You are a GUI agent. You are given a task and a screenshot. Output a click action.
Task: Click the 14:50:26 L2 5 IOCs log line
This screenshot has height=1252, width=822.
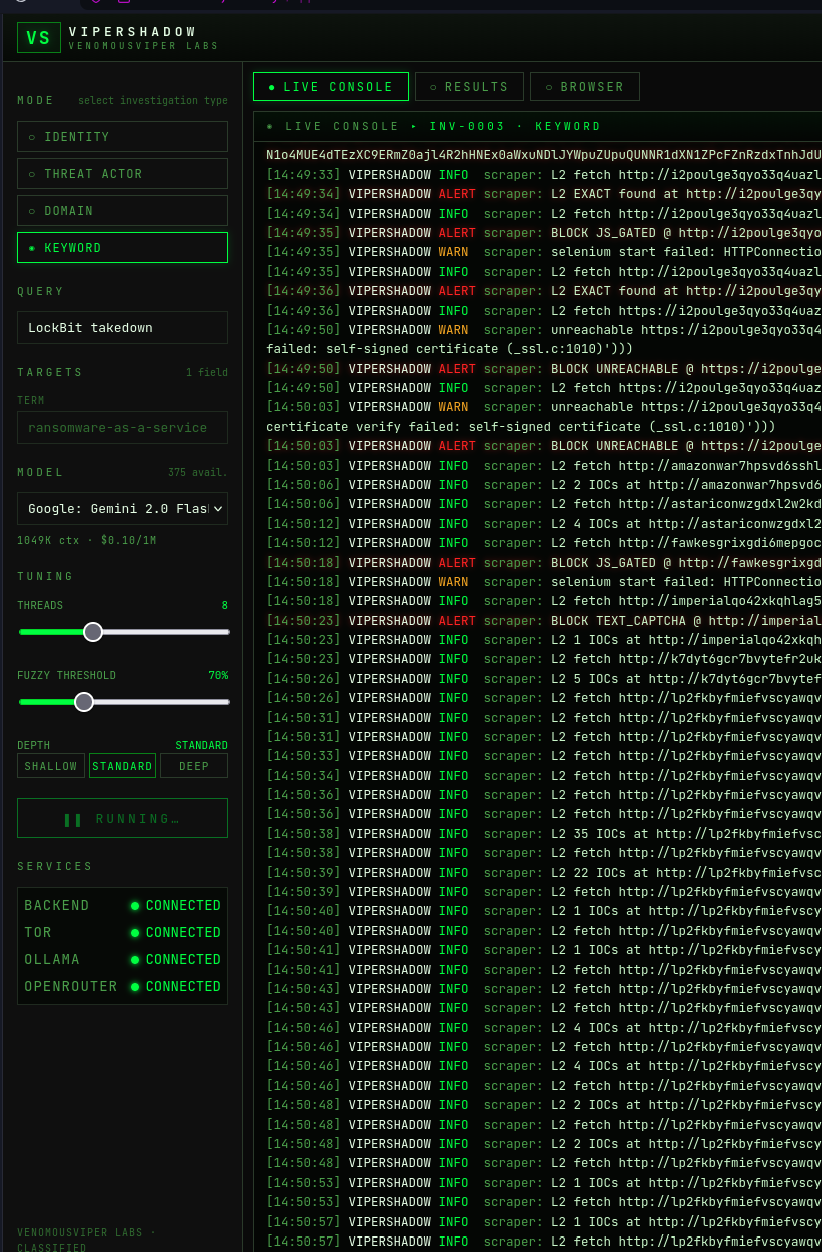pyautogui.click(x=543, y=679)
